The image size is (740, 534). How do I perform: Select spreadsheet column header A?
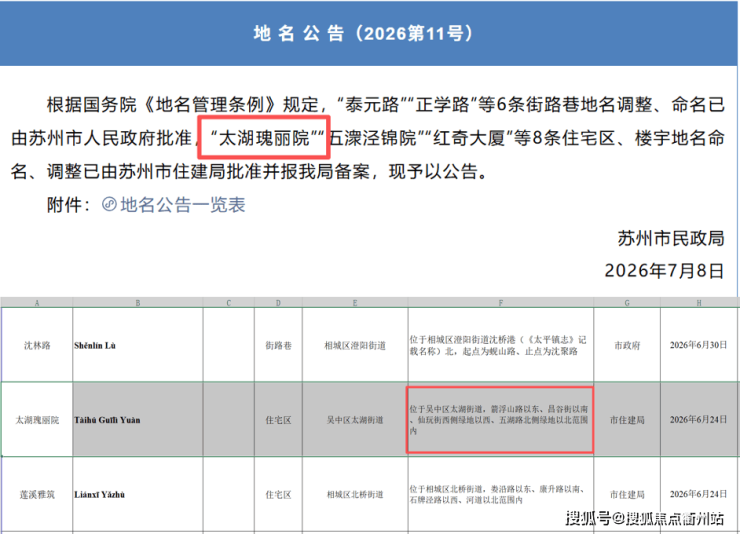(37, 303)
